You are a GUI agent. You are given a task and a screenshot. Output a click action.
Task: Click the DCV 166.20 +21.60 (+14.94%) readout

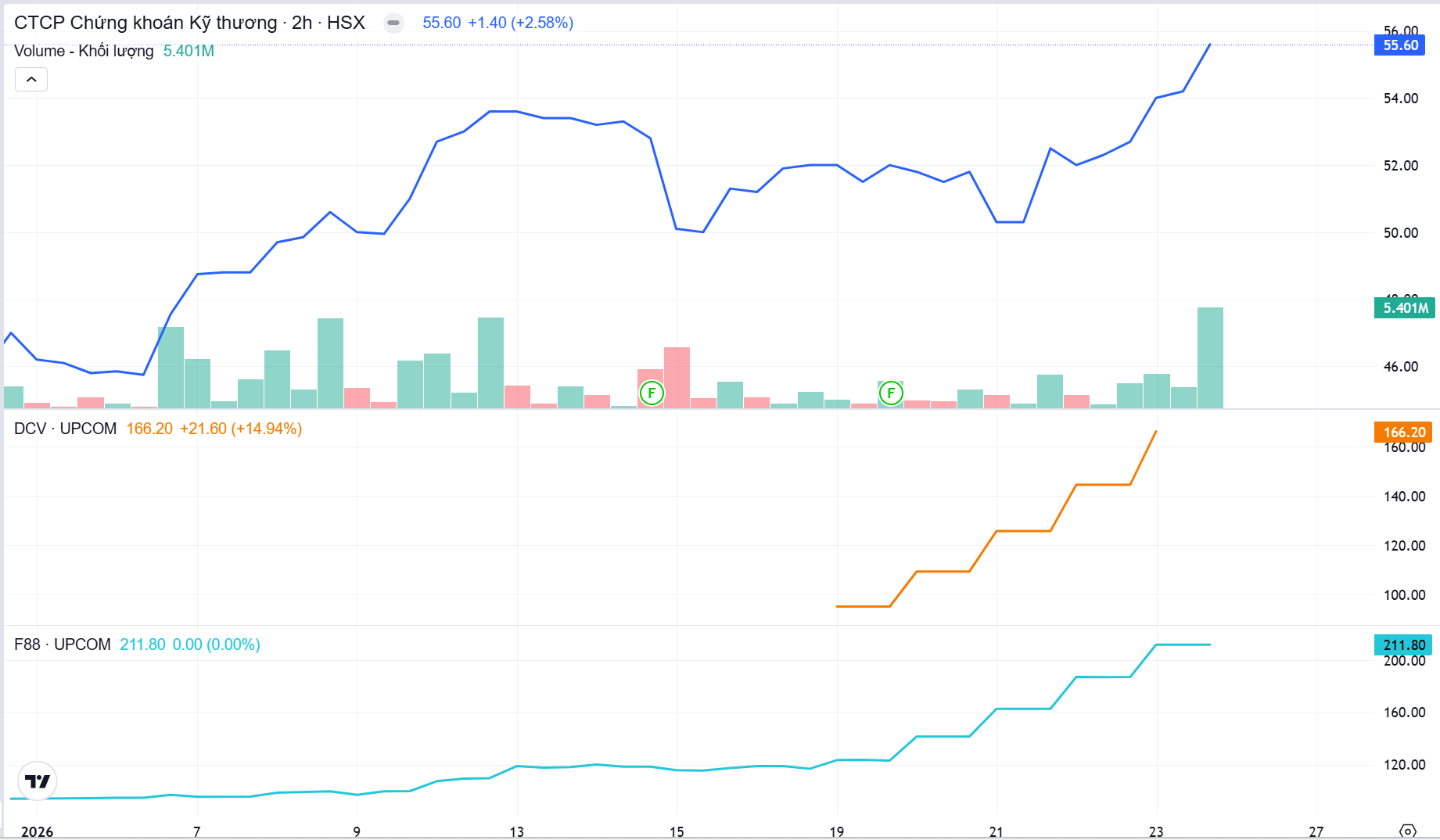pyautogui.click(x=214, y=429)
